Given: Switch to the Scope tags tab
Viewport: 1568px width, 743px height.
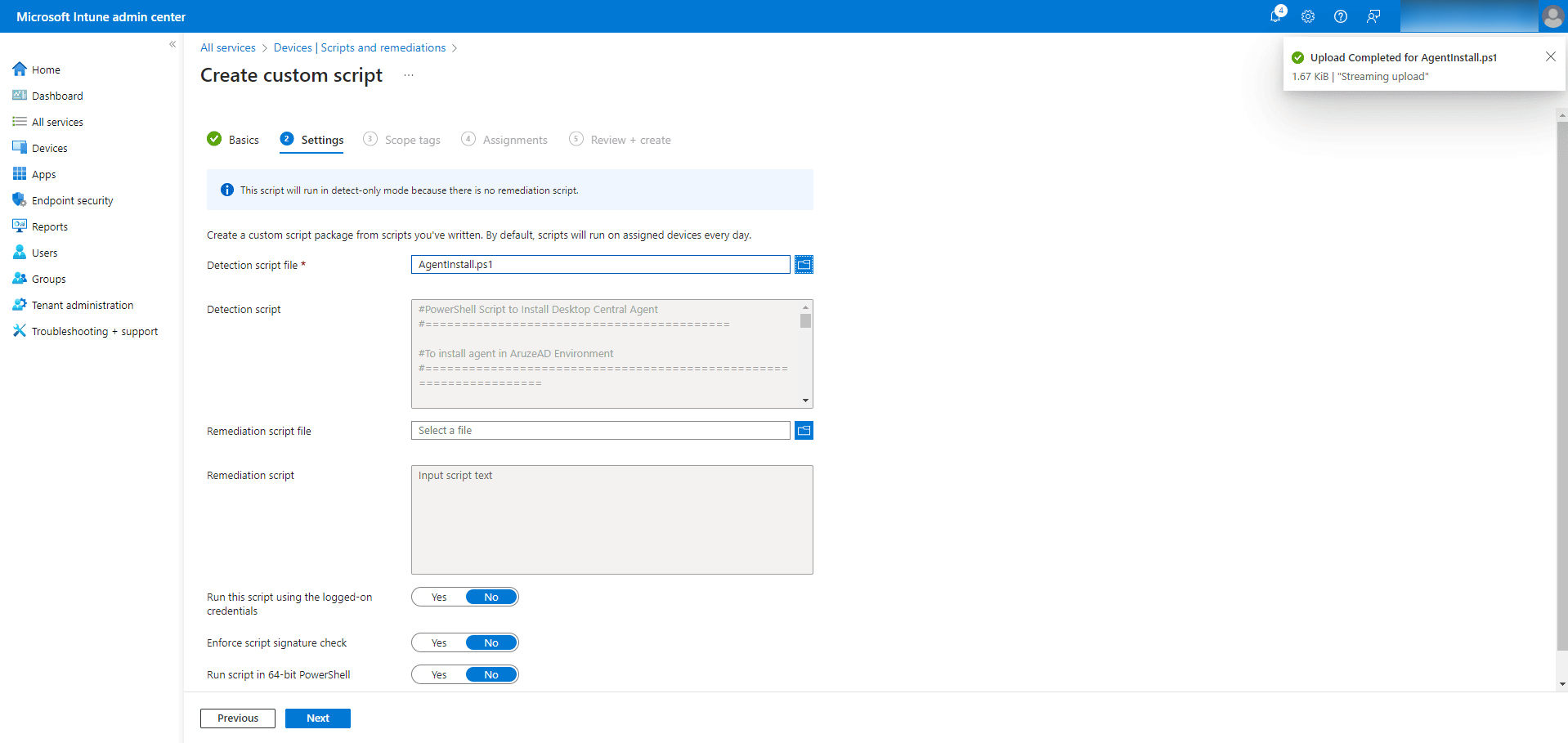Looking at the screenshot, I should pos(412,139).
